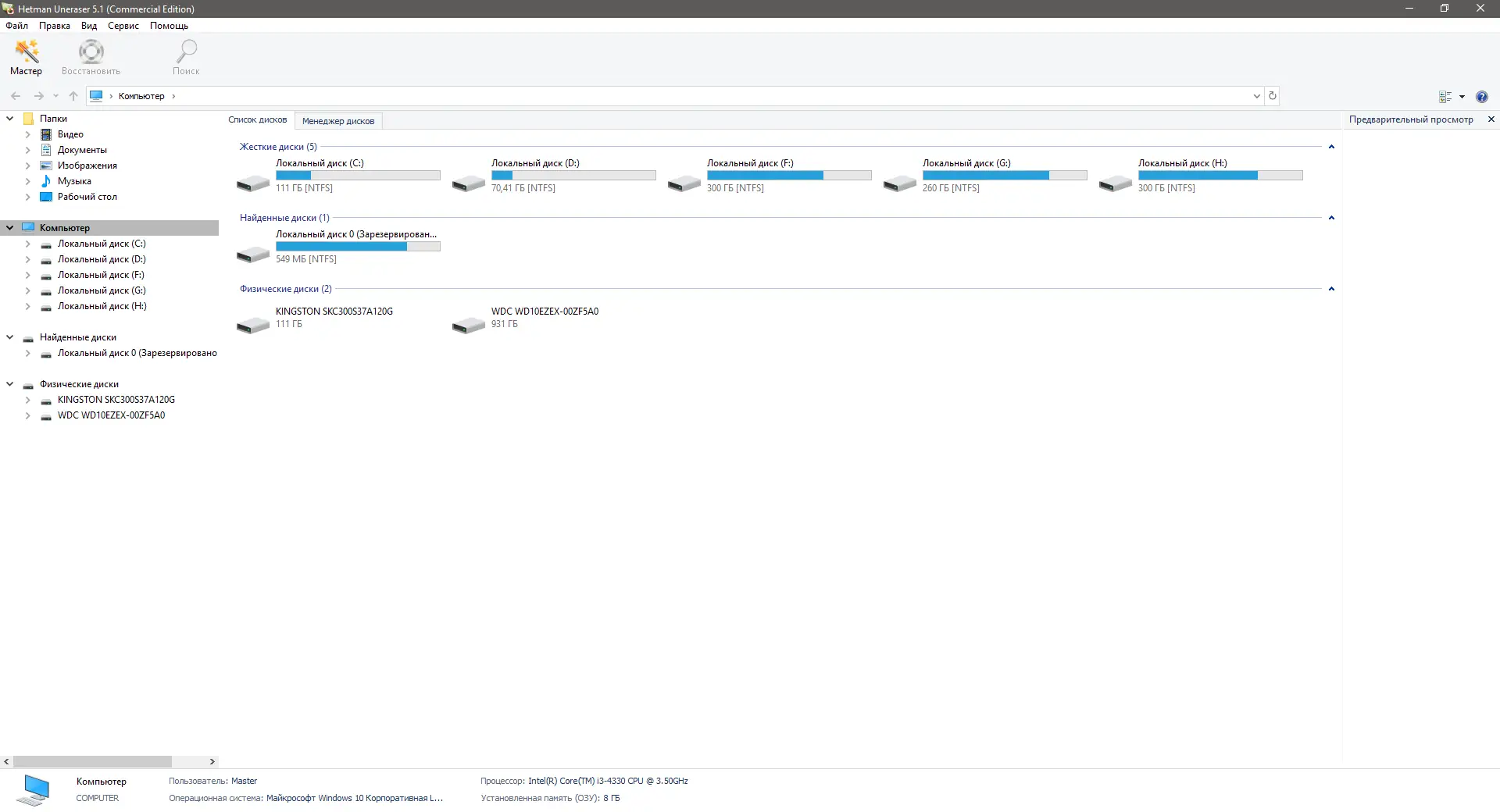
Task: Collapse the Папки tree node
Action: [x=10, y=119]
